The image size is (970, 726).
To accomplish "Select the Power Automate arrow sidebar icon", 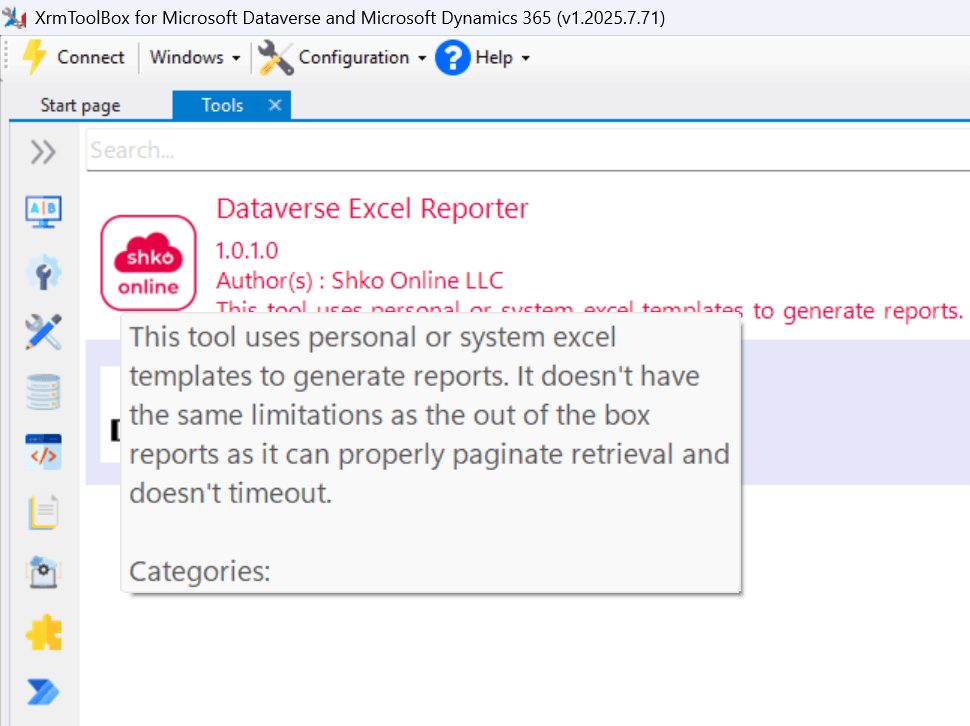I will tap(43, 692).
